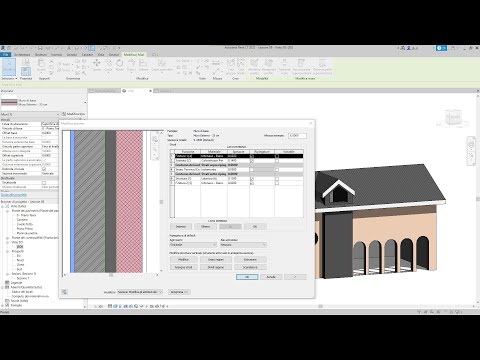Click the Revit application icon at top left
Viewport: 480px width, 360px height.
point(3,48)
